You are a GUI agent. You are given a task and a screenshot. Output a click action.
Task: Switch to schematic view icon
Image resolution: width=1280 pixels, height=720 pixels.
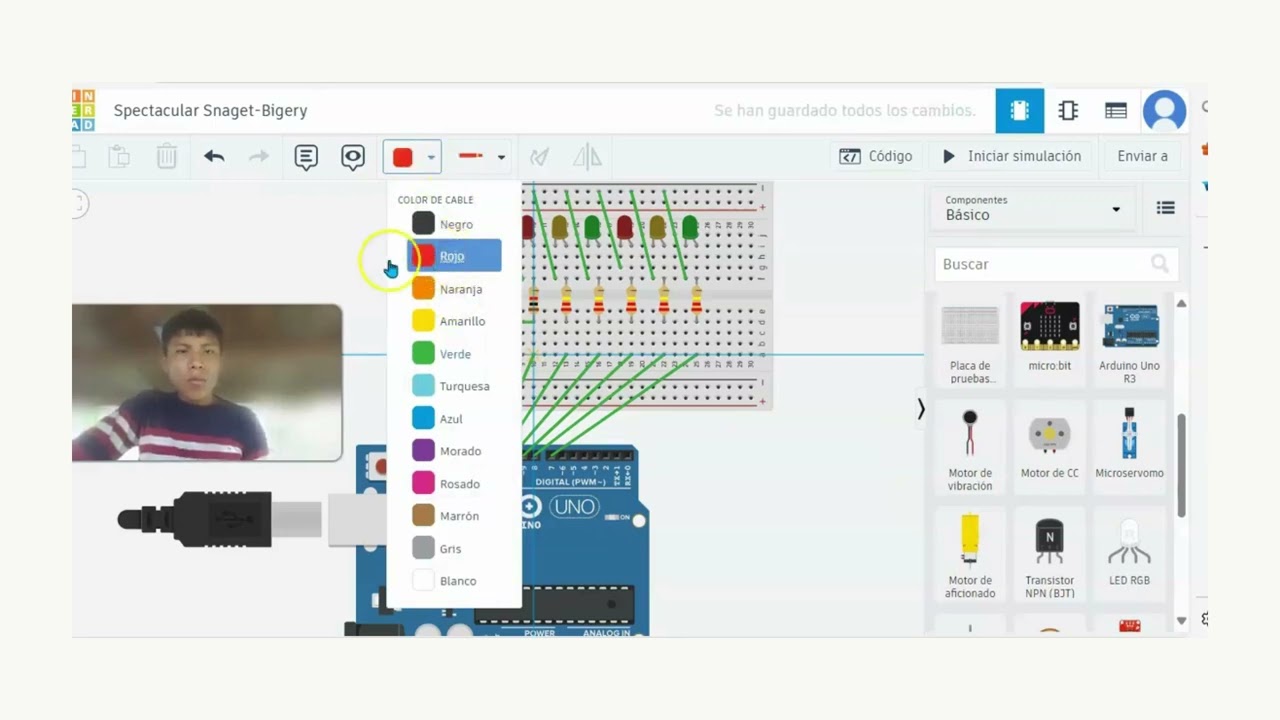(x=1068, y=111)
